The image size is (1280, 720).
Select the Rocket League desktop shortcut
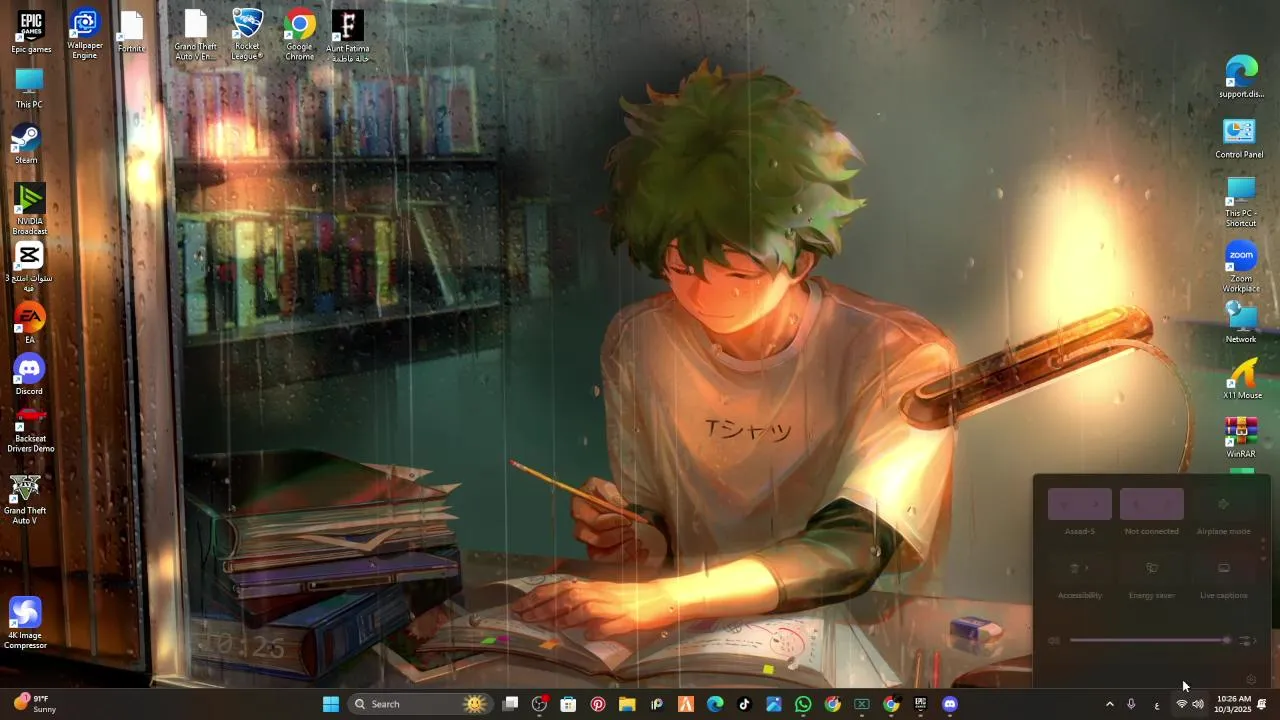click(x=247, y=34)
